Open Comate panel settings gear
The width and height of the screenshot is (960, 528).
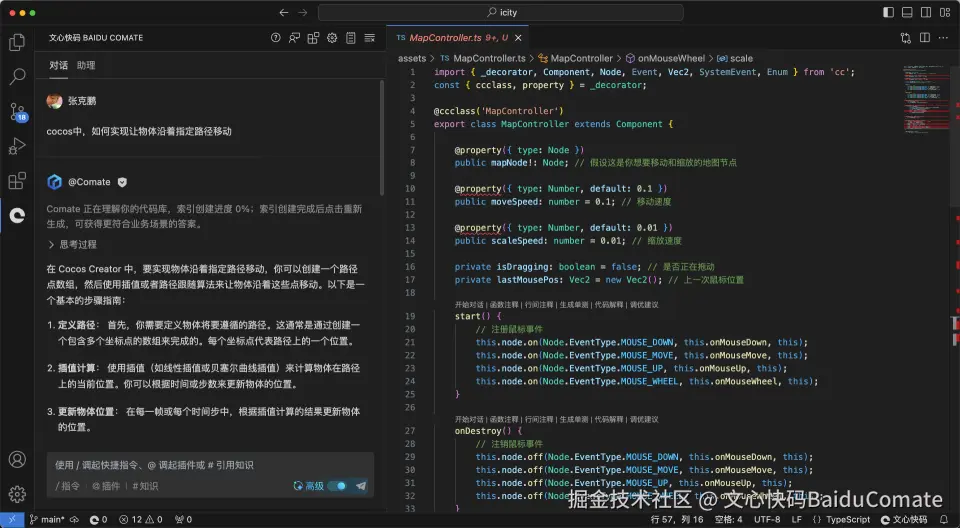pyautogui.click(x=332, y=38)
